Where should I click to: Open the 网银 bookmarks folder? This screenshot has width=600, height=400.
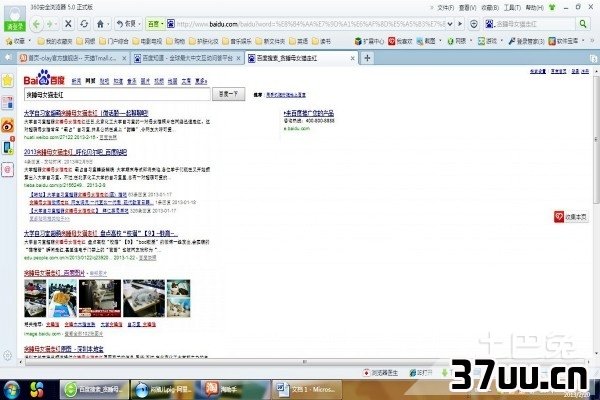tap(86, 41)
